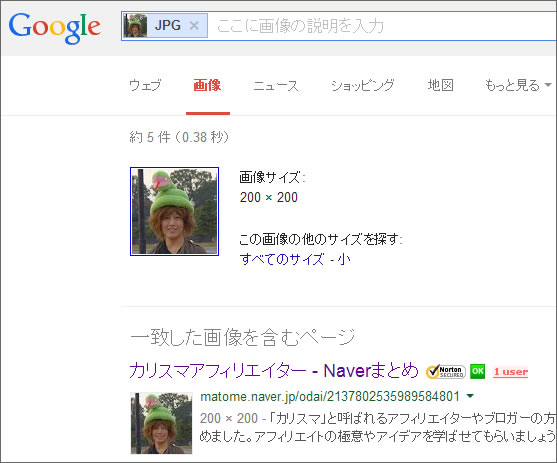Screen dimensions: 557x463
Task: Click the 小 size link
Action: pyautogui.click(x=344, y=259)
